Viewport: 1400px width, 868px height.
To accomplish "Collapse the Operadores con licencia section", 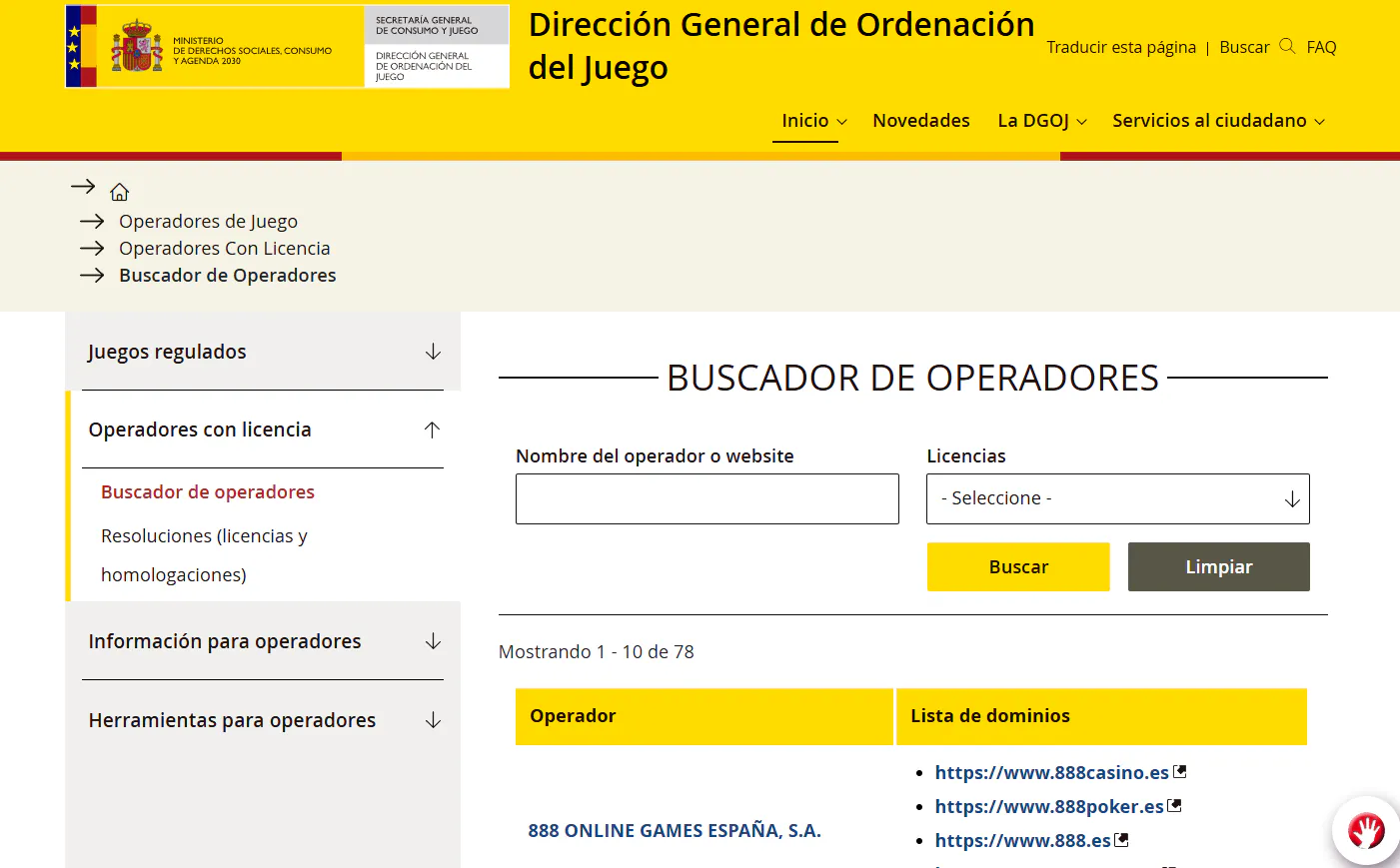I will pos(432,430).
